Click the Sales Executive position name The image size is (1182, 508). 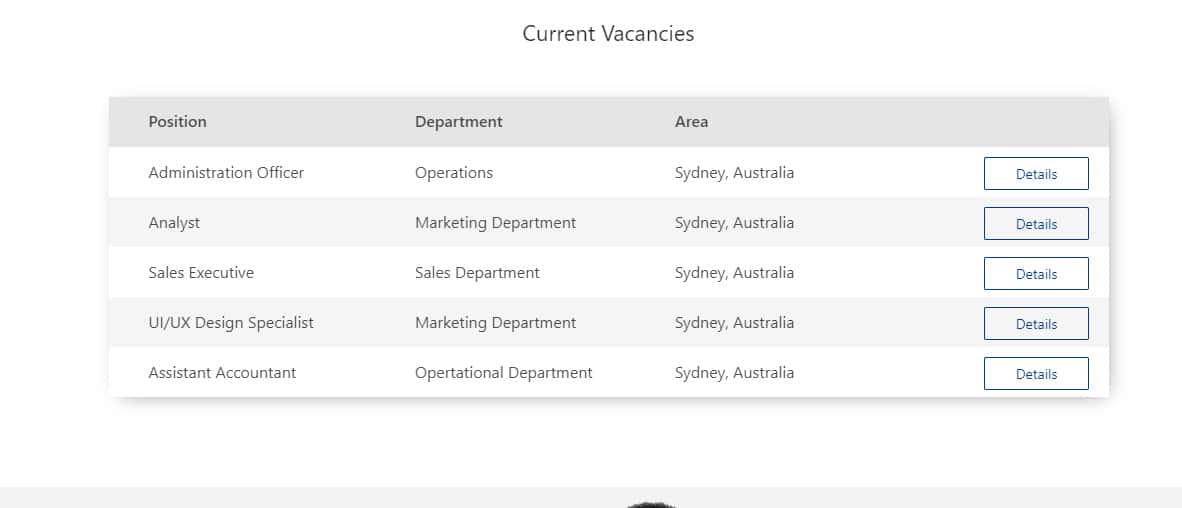tap(201, 272)
